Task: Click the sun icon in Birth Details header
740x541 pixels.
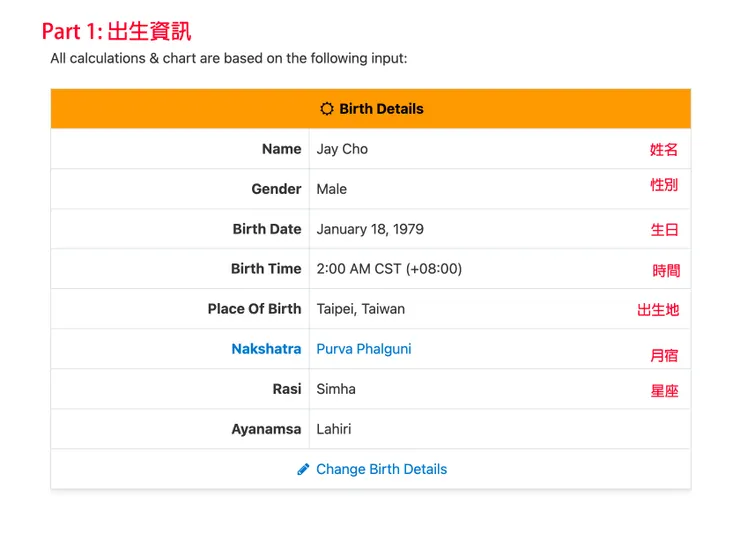Action: click(x=326, y=109)
